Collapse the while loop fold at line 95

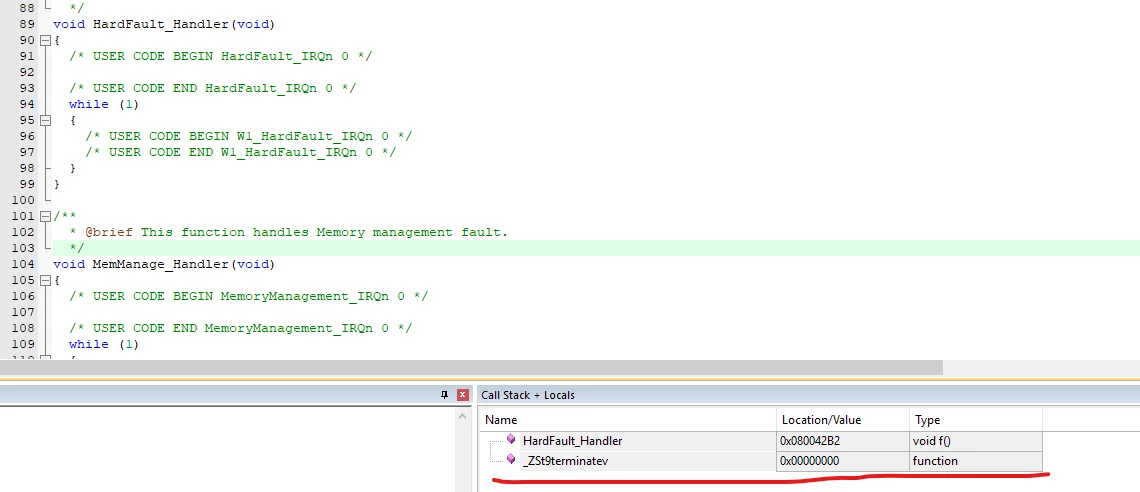(45, 120)
